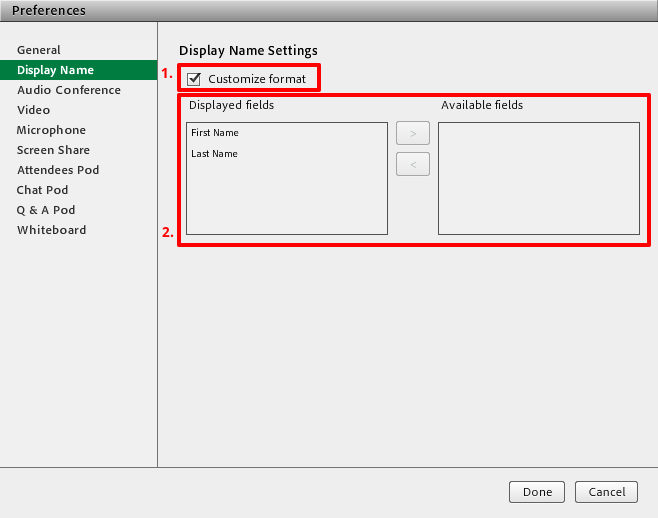Cancel the preferences dialog
This screenshot has height=518, width=658.
click(606, 492)
